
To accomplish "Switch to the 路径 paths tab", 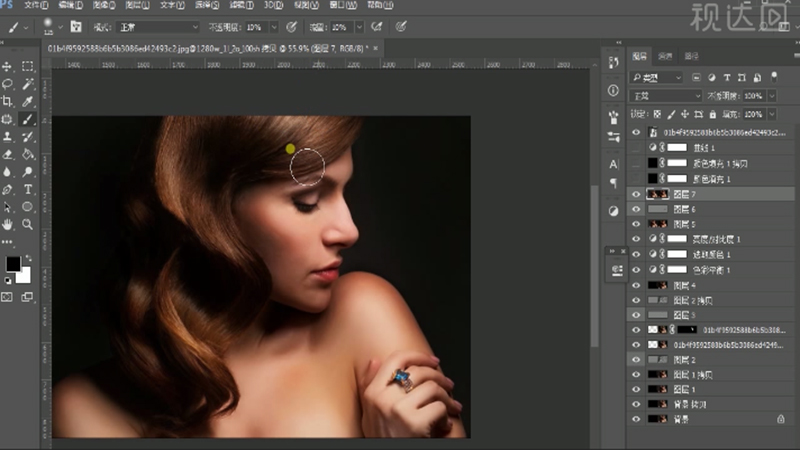I will (691, 56).
